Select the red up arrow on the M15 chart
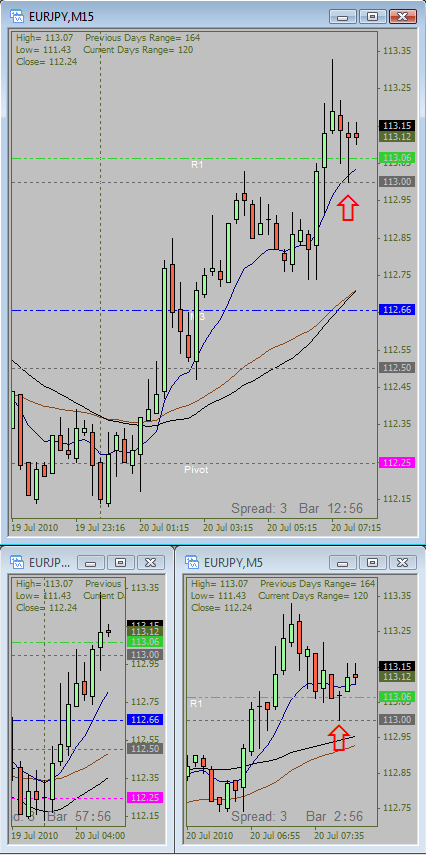Screen dimensions: 426x856 click(x=348, y=209)
